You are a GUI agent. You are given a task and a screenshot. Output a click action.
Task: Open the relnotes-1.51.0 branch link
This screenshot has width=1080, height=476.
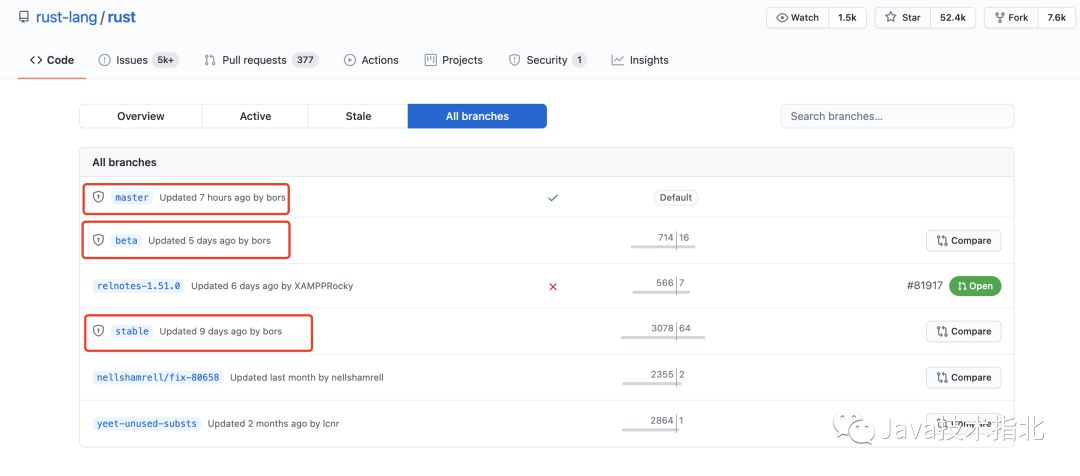click(138, 286)
